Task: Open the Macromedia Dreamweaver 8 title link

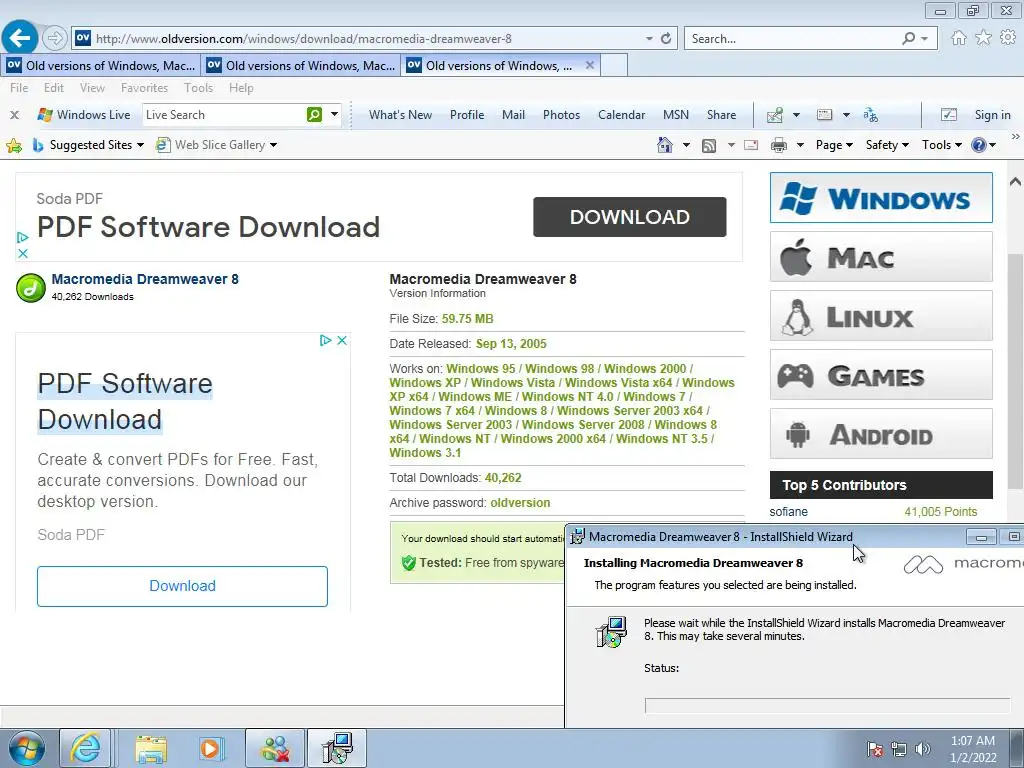Action: tap(145, 279)
